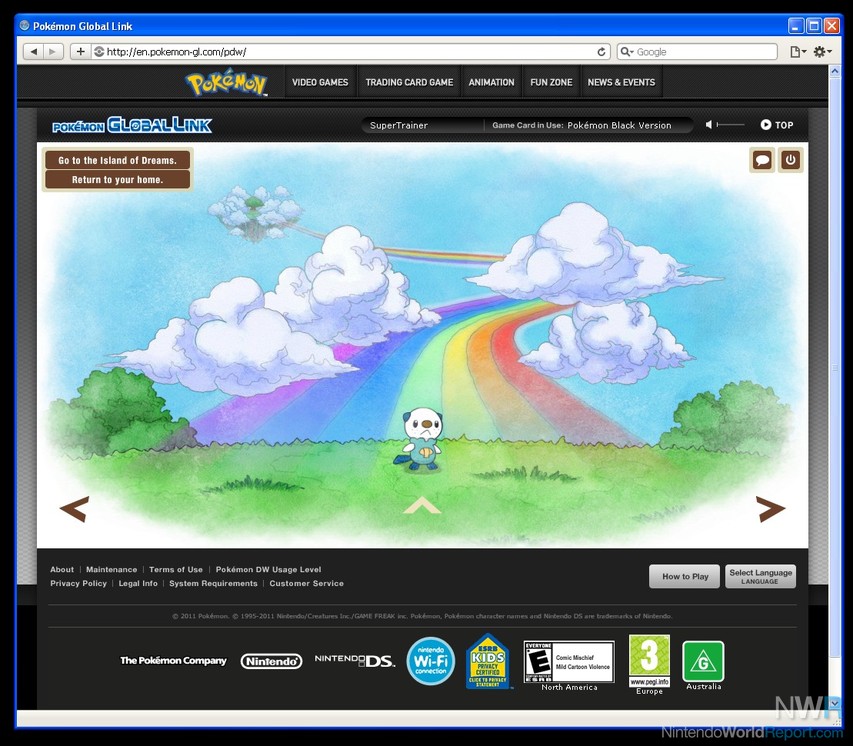The width and height of the screenshot is (853, 746).
Task: Click the ESRB Kids Privacy Certified badge
Action: click(488, 661)
